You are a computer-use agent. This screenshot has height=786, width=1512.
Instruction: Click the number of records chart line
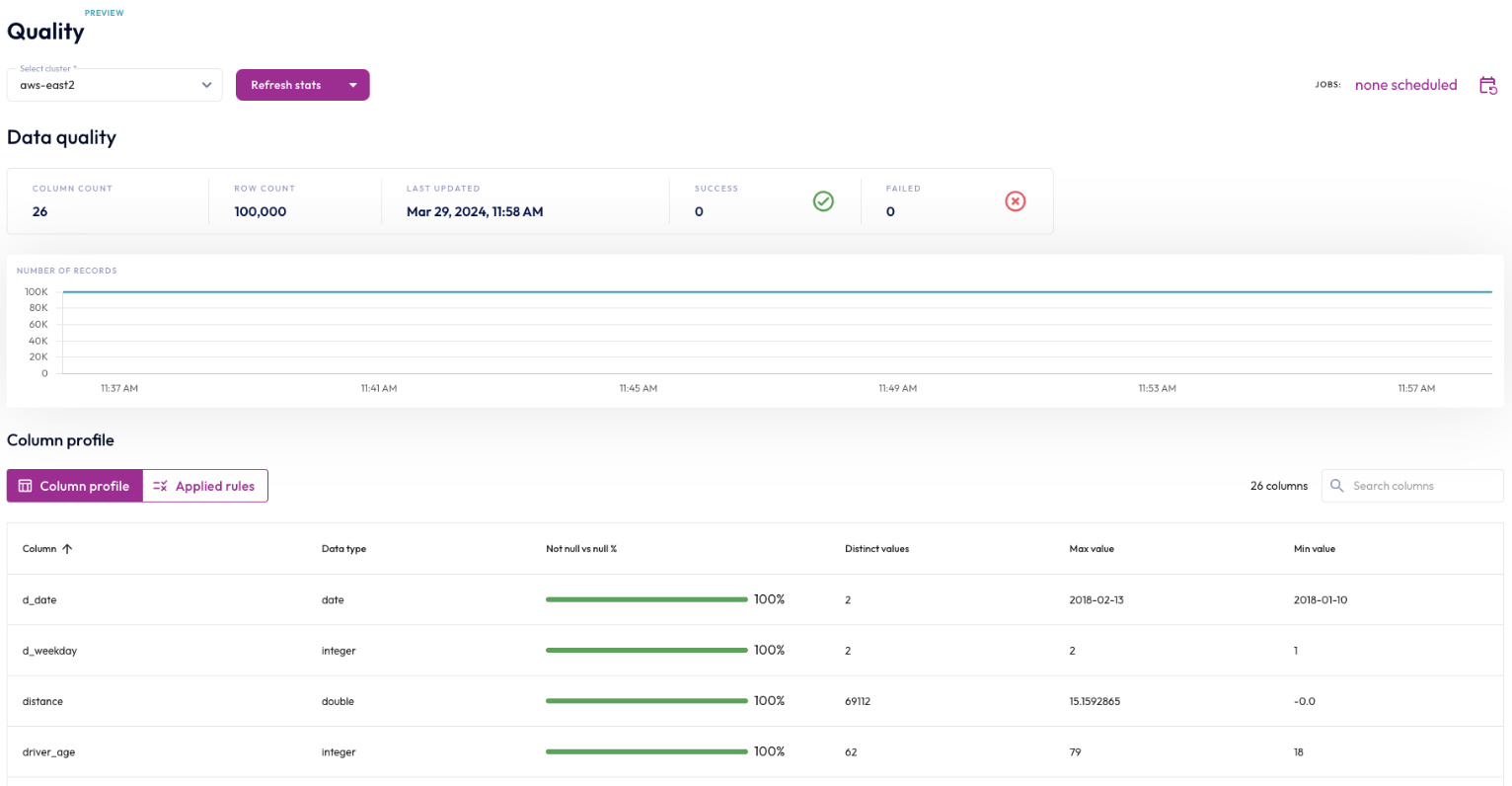pyautogui.click(x=770, y=291)
